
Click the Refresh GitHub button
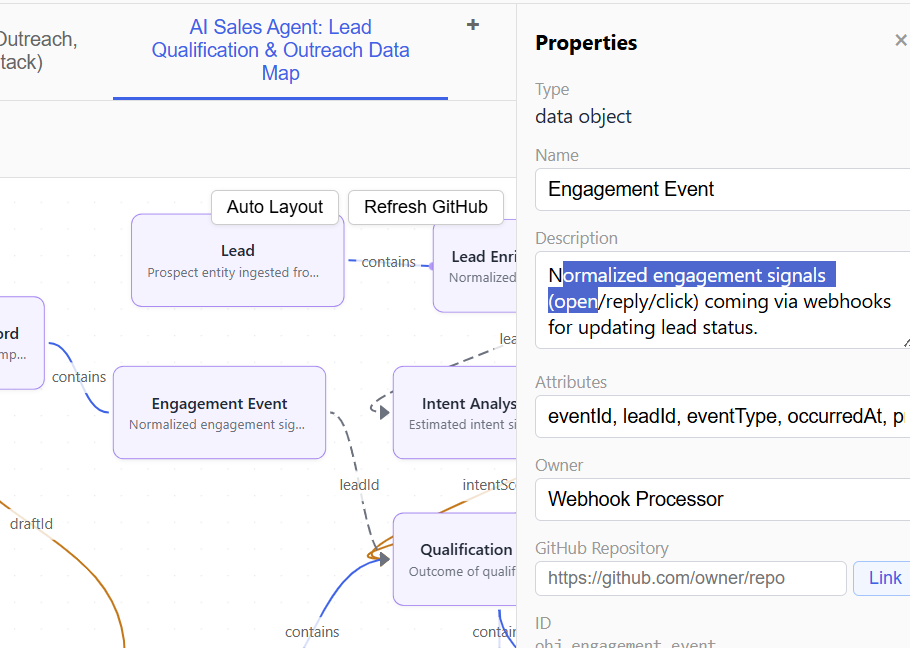[x=425, y=207]
